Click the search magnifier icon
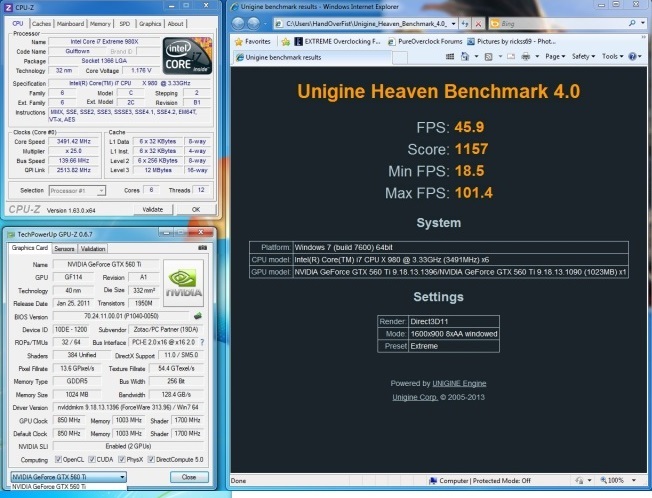The width and height of the screenshot is (652, 498). click(632, 24)
